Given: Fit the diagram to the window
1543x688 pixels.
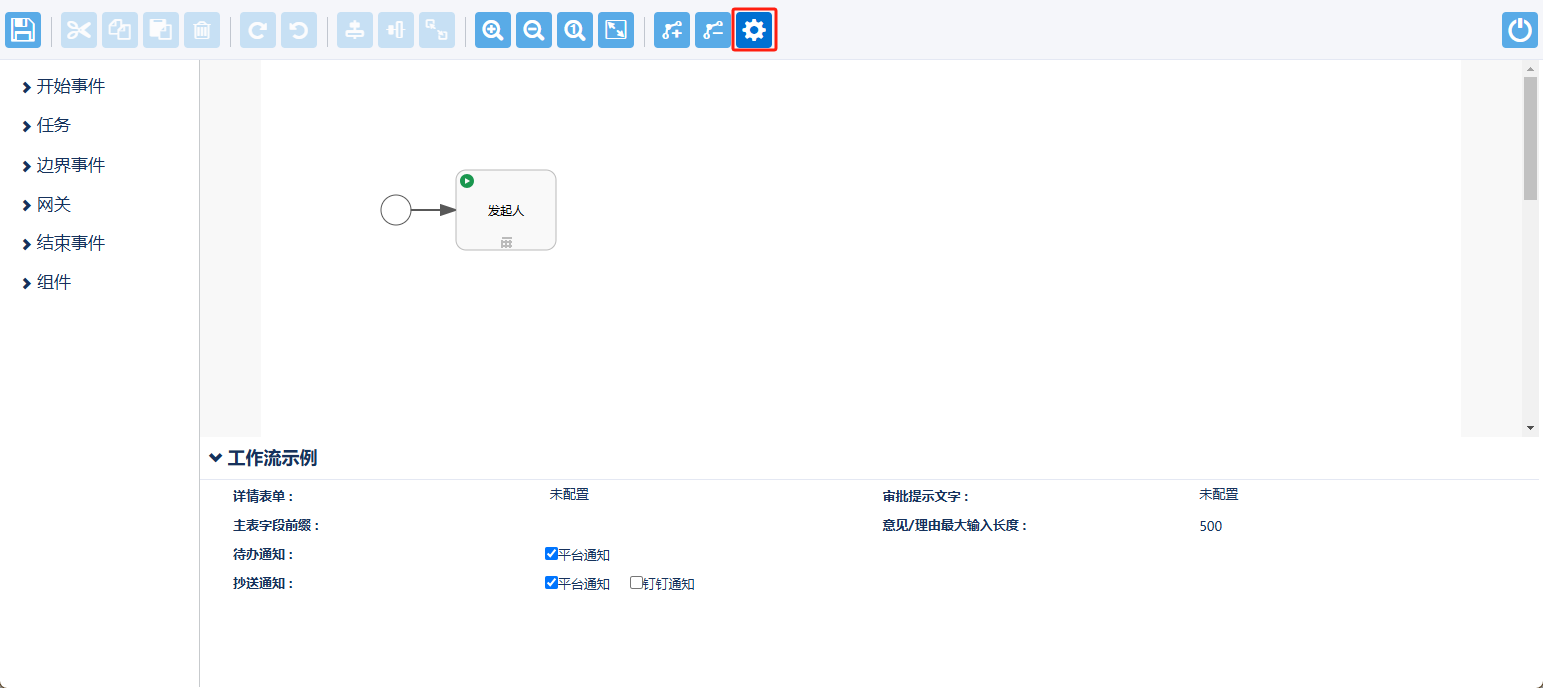Looking at the screenshot, I should (x=616, y=31).
